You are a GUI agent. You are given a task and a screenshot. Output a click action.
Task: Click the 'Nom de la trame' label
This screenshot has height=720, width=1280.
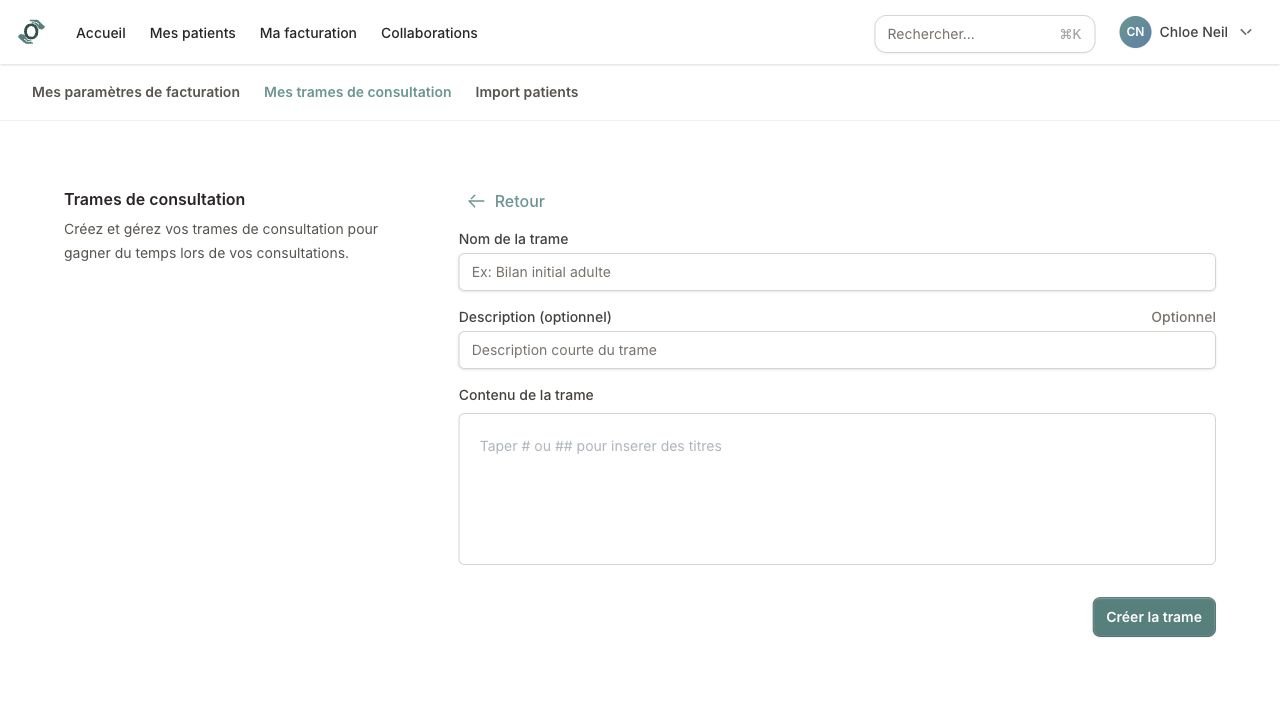(x=514, y=239)
